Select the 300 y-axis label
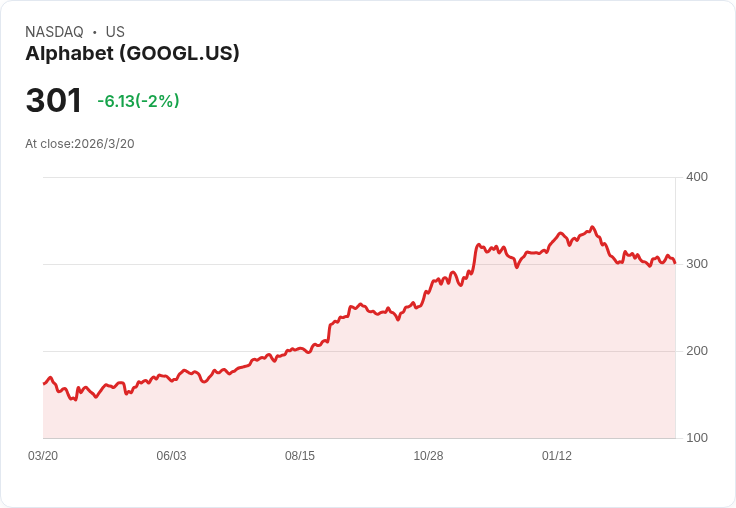736x508 pixels. click(696, 264)
